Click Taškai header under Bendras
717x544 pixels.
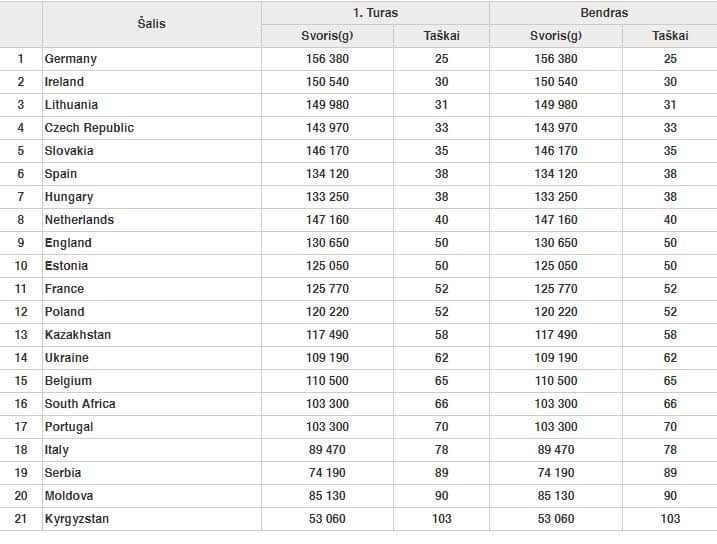pyautogui.click(x=670, y=36)
